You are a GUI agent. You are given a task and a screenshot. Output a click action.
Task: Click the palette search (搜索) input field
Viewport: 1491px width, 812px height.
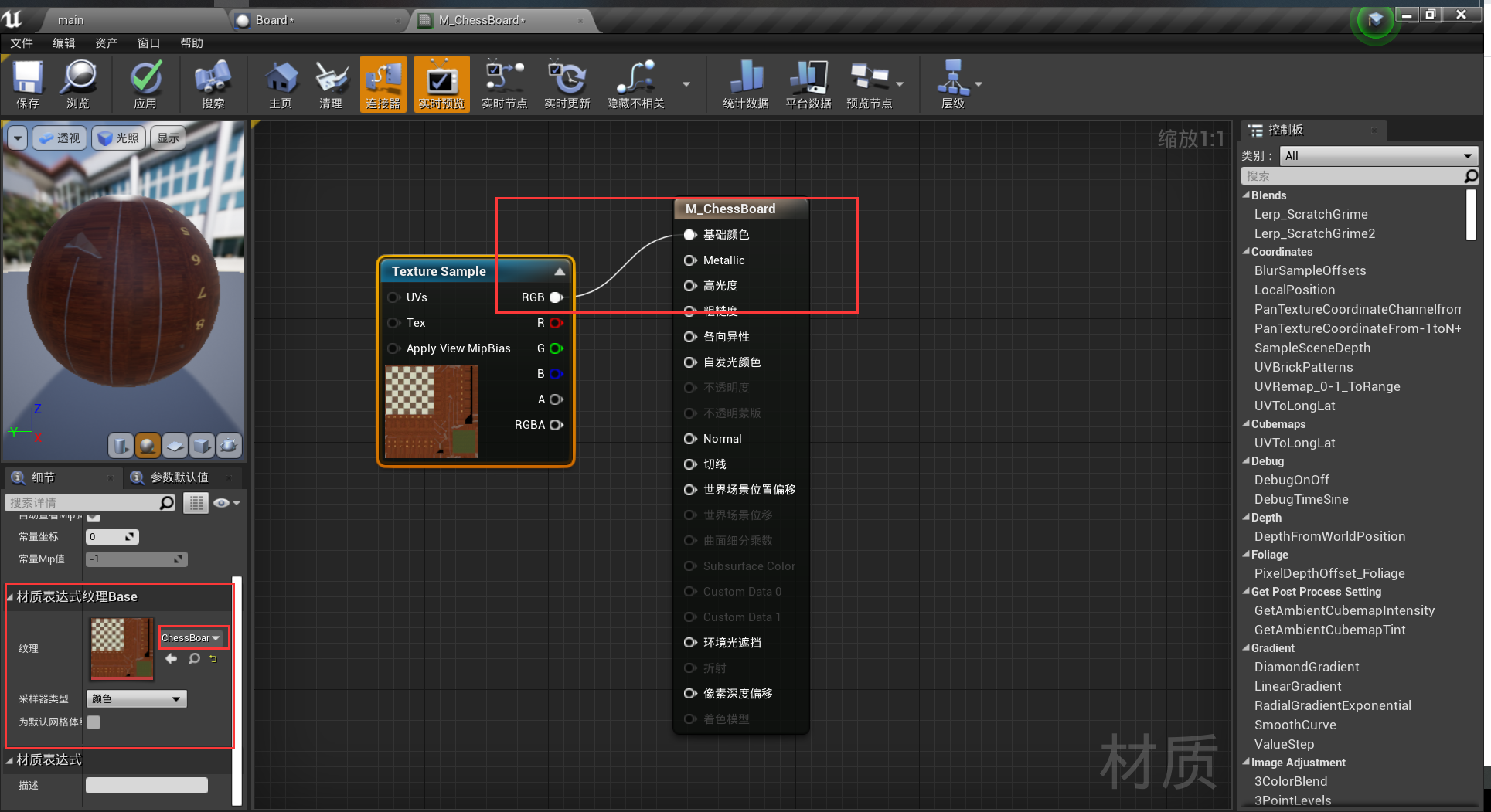pos(1353,176)
